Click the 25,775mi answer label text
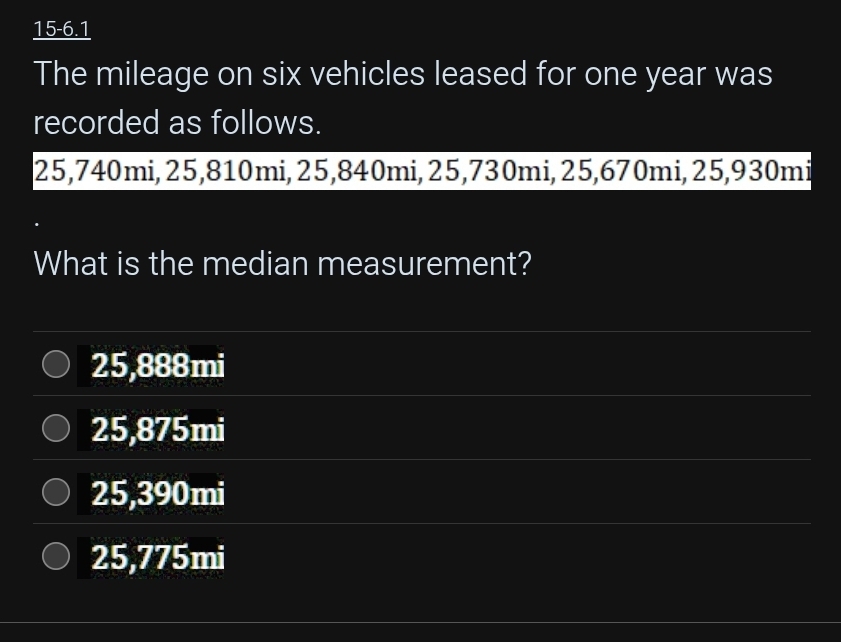The image size is (841, 642). pos(158,557)
